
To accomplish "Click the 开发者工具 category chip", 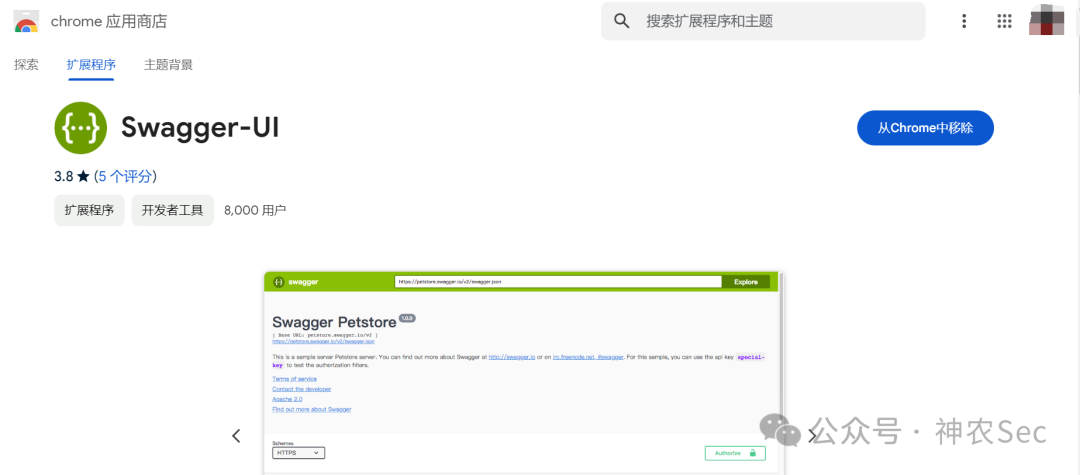I will coord(172,210).
